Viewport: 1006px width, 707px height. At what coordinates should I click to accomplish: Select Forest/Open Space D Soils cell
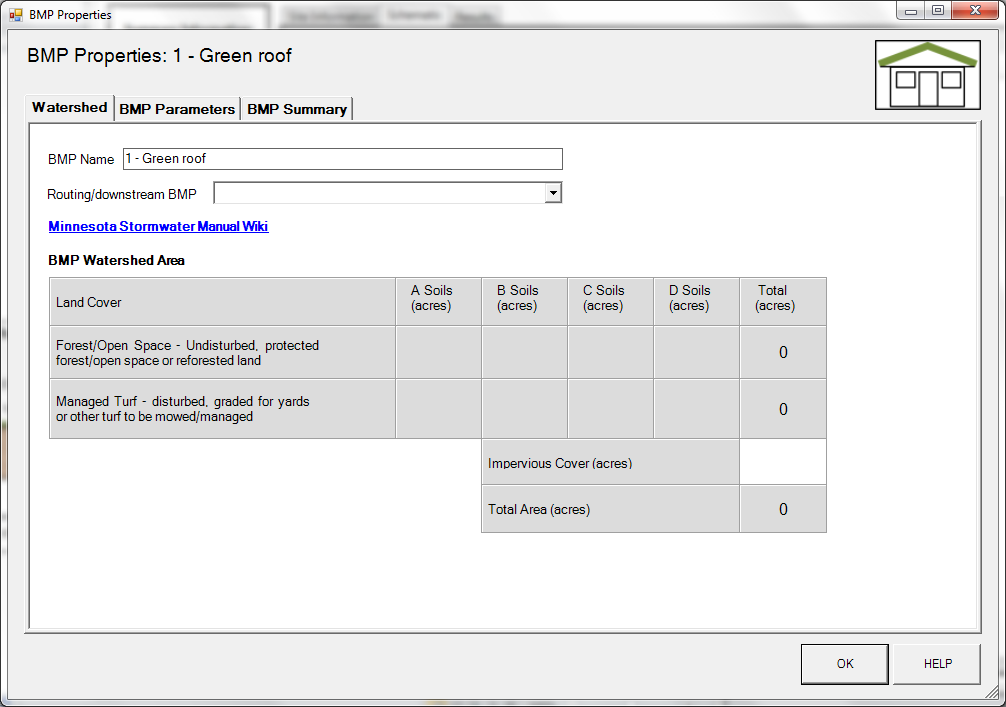[696, 352]
